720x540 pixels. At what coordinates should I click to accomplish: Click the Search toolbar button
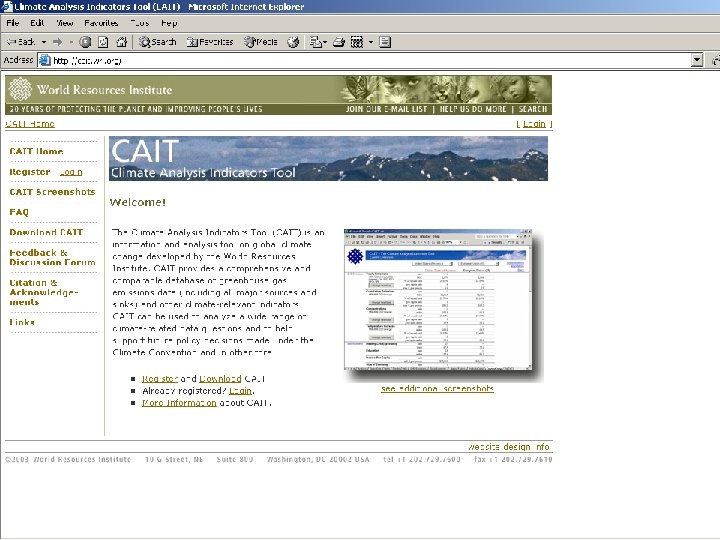pos(158,42)
